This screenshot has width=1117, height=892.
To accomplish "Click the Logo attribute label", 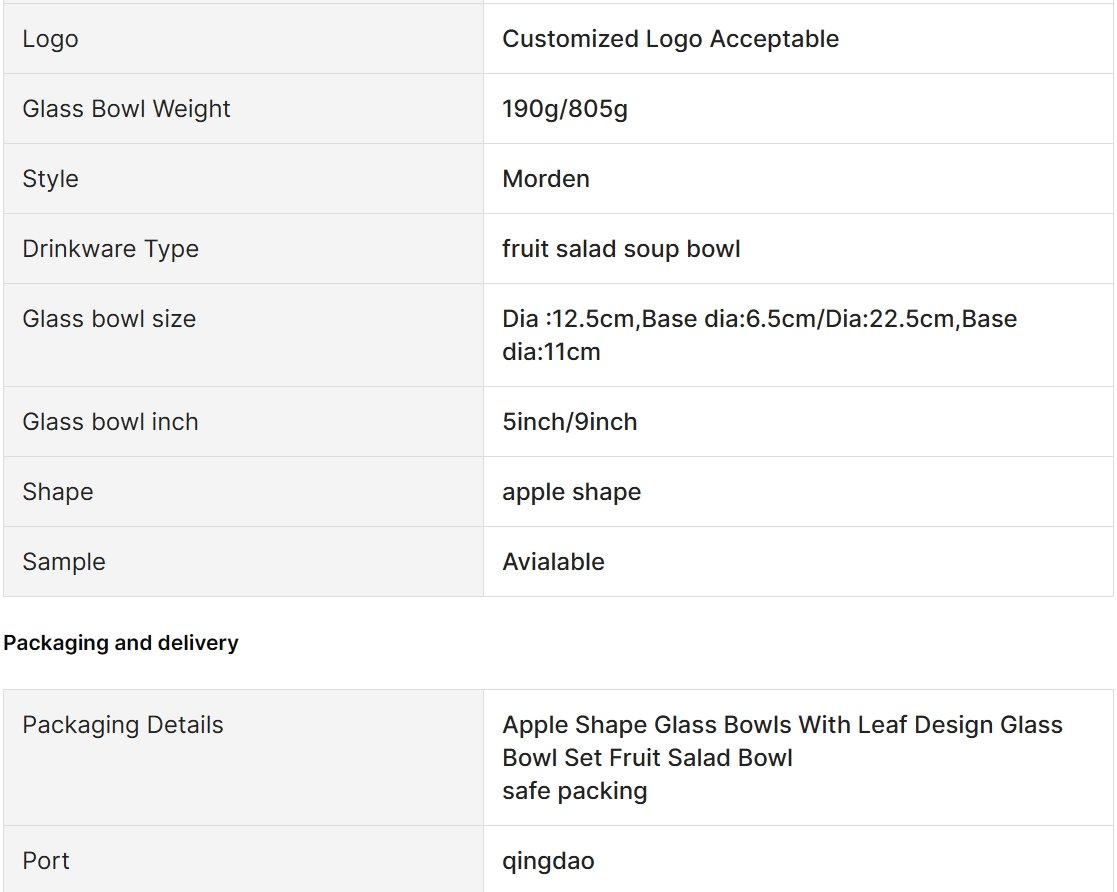I will pyautogui.click(x=50, y=39).
